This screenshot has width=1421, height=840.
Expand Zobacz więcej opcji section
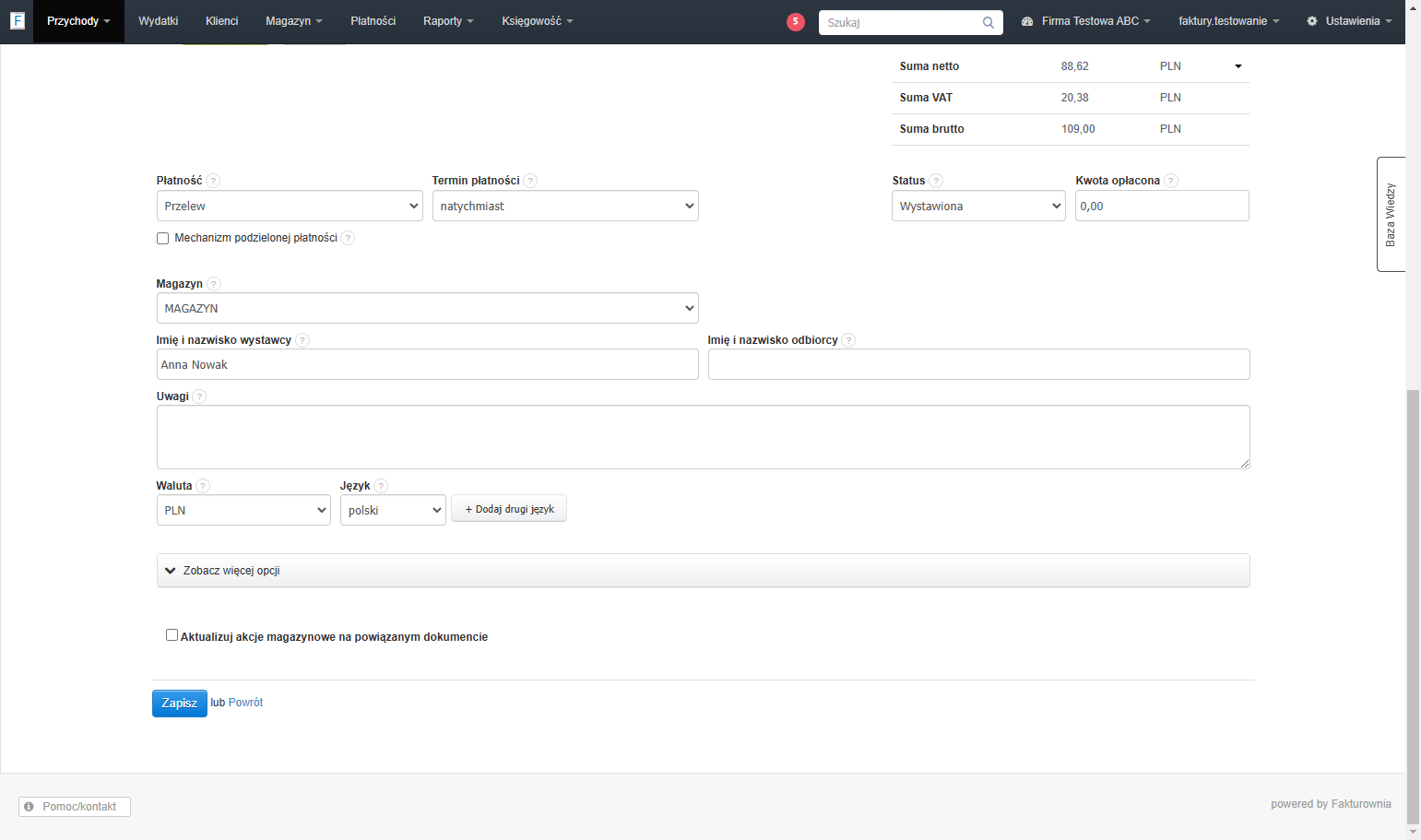[704, 571]
